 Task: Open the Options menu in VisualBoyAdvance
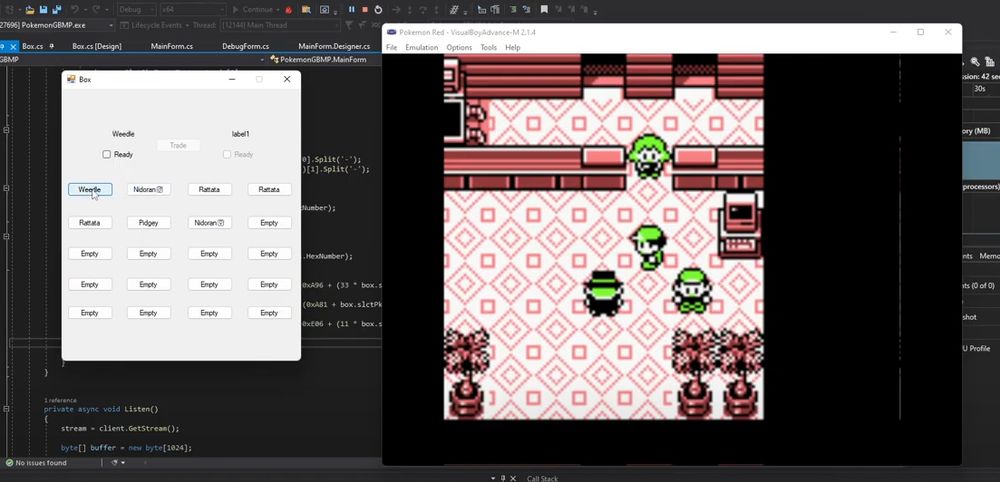point(459,47)
